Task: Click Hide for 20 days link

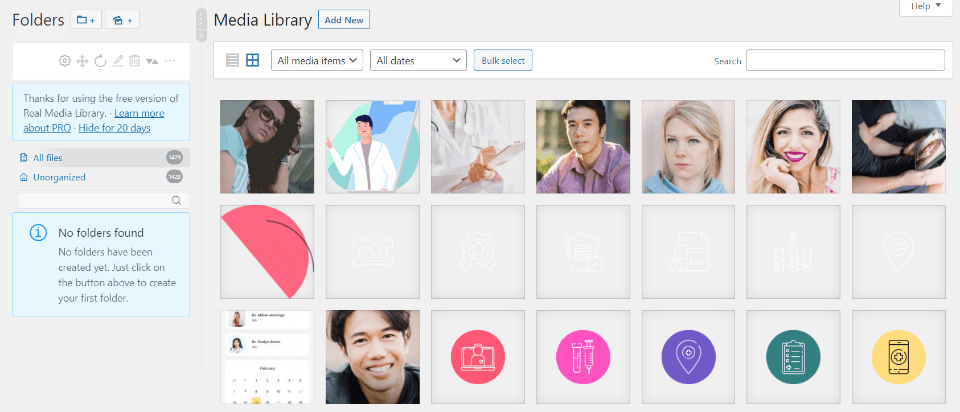Action: 114,128
